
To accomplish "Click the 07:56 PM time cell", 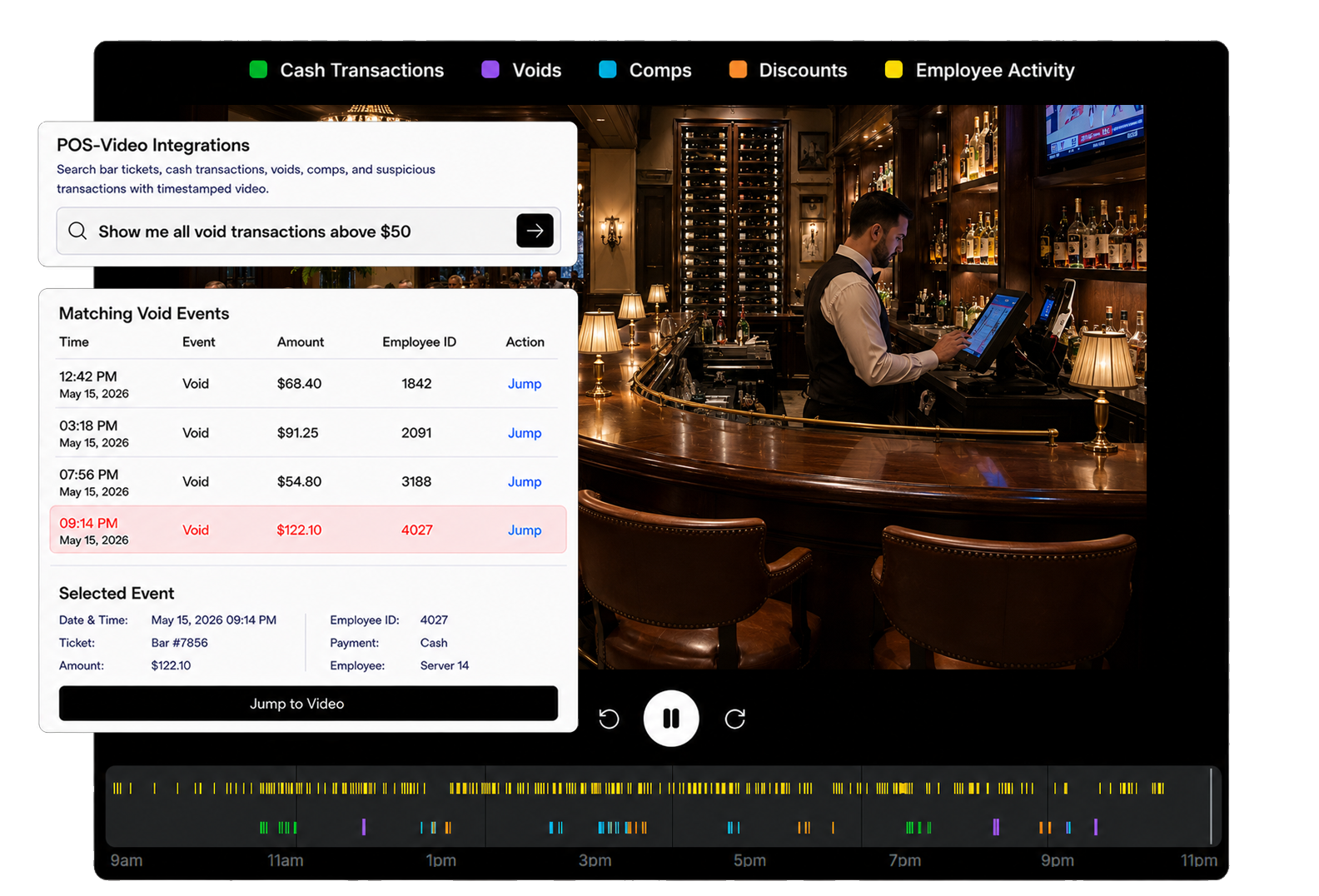I will 94,483.
